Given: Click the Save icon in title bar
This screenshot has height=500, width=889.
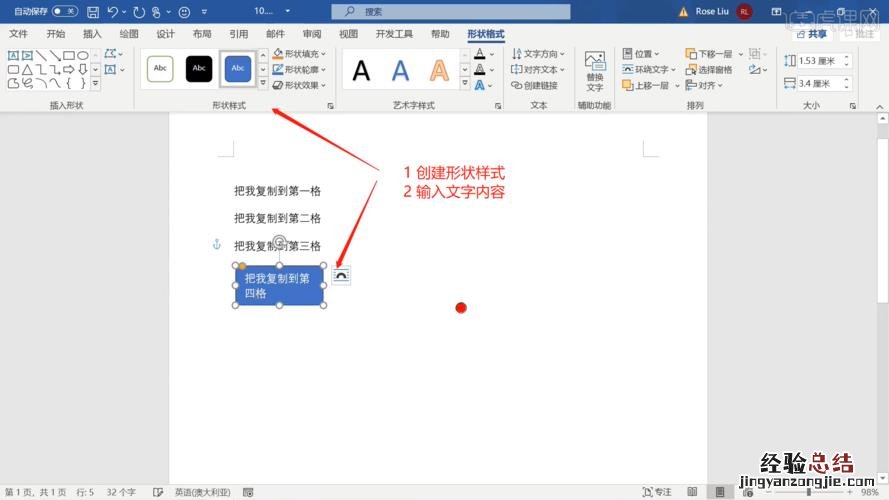Looking at the screenshot, I should [x=93, y=12].
